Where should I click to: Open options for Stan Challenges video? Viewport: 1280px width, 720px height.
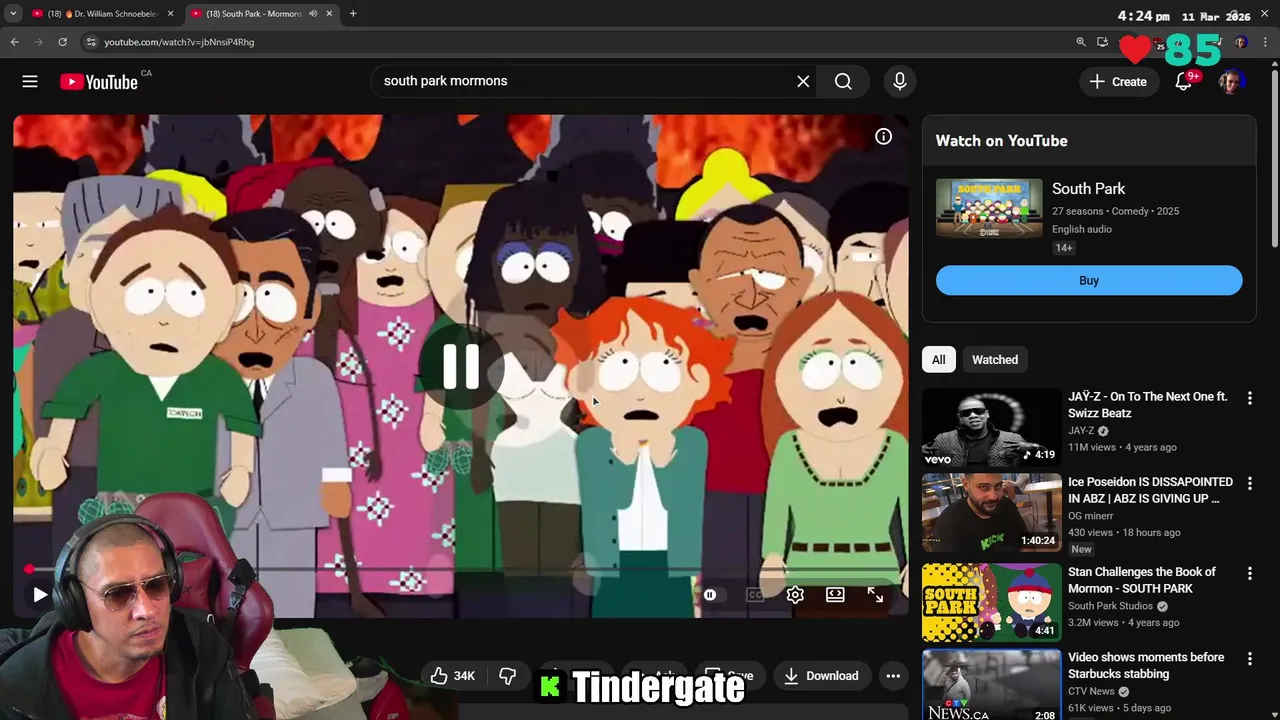coord(1249,574)
